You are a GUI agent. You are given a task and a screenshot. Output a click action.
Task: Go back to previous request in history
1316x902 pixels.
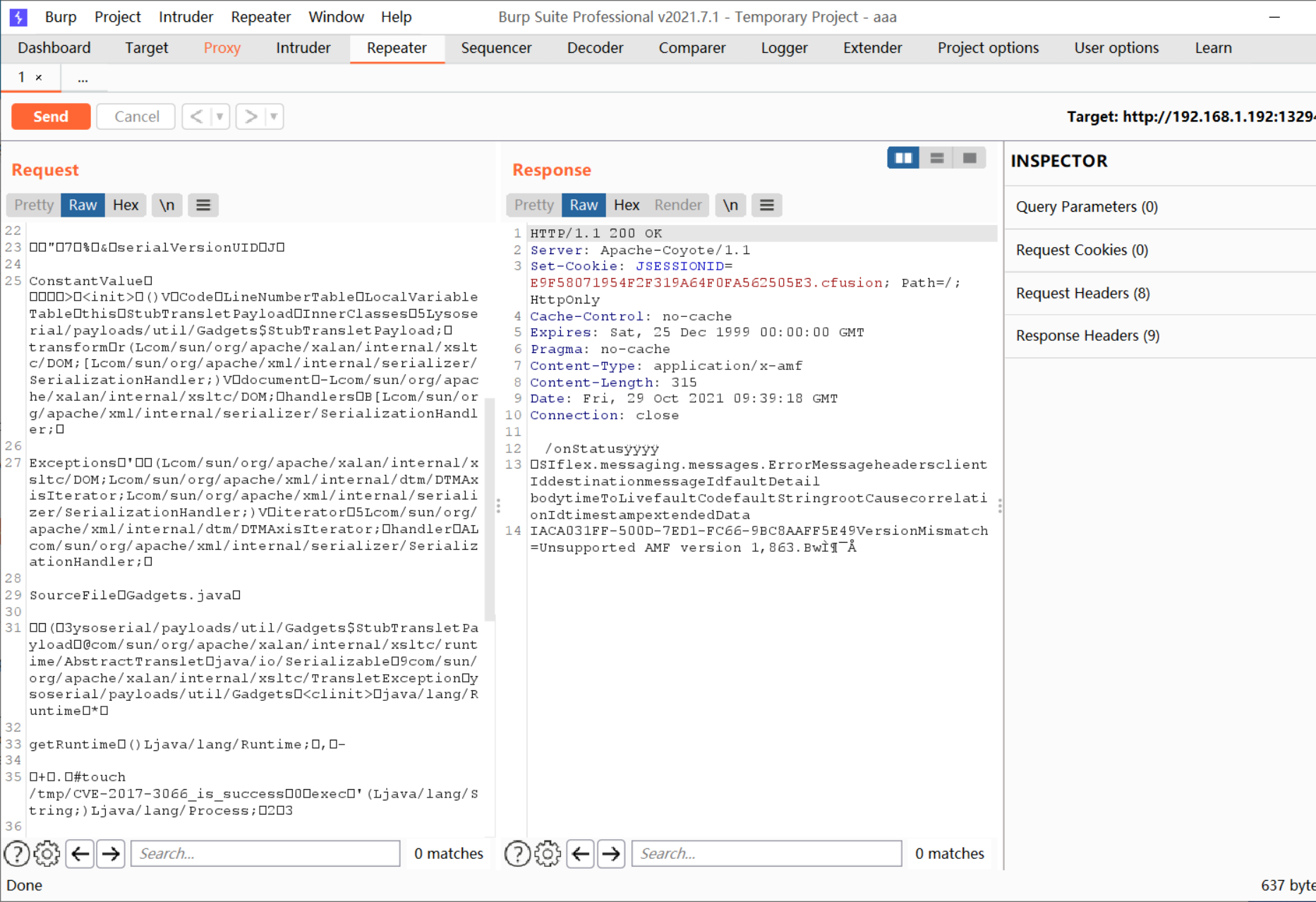pyautogui.click(x=196, y=116)
